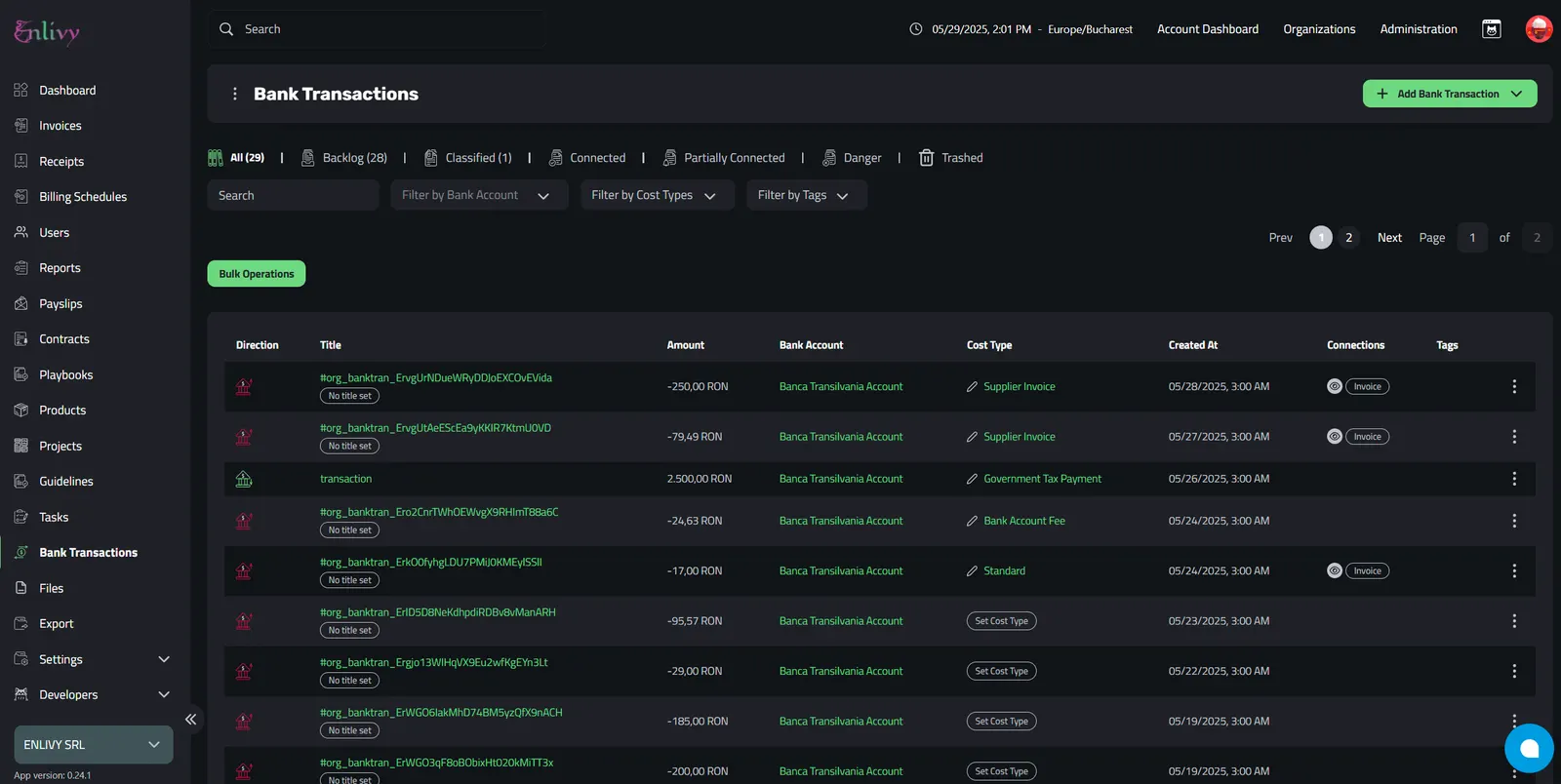Focus the transactions Search filter field

pos(293,195)
